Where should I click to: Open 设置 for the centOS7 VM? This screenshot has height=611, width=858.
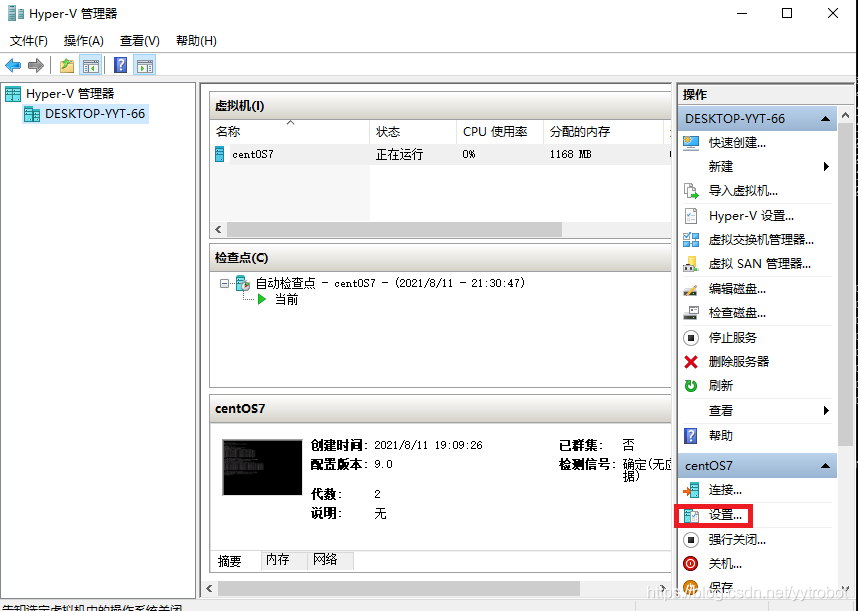pos(724,515)
